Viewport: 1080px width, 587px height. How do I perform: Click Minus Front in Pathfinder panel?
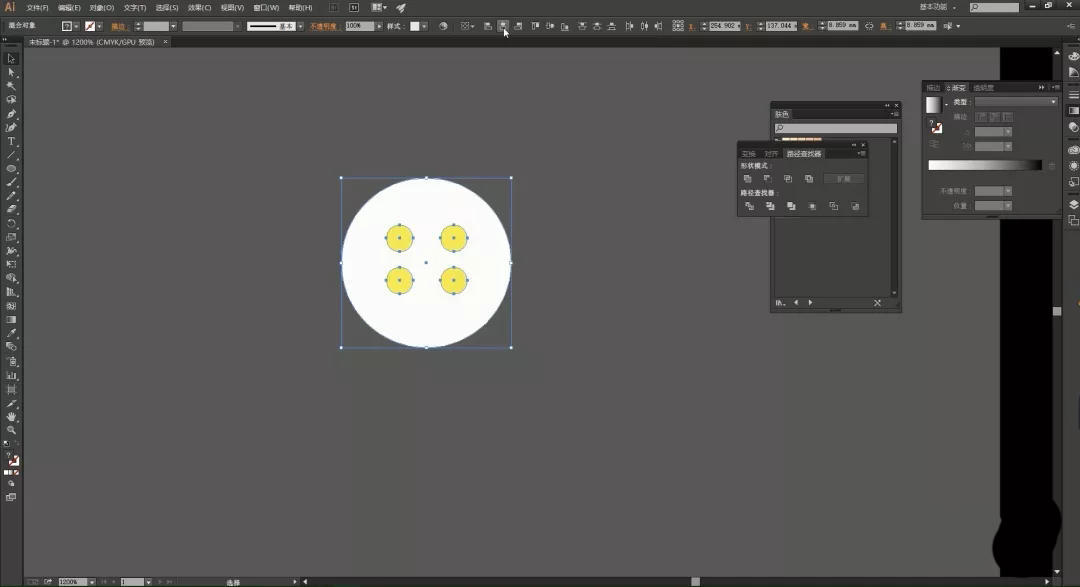coord(767,178)
